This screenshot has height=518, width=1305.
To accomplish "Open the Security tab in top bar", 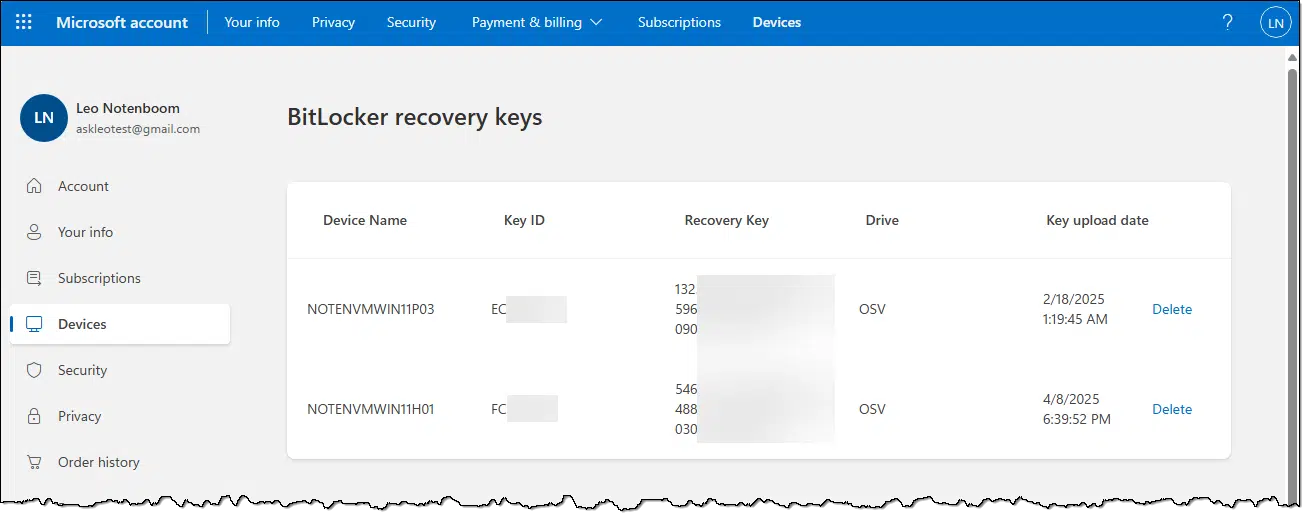I will pyautogui.click(x=411, y=22).
